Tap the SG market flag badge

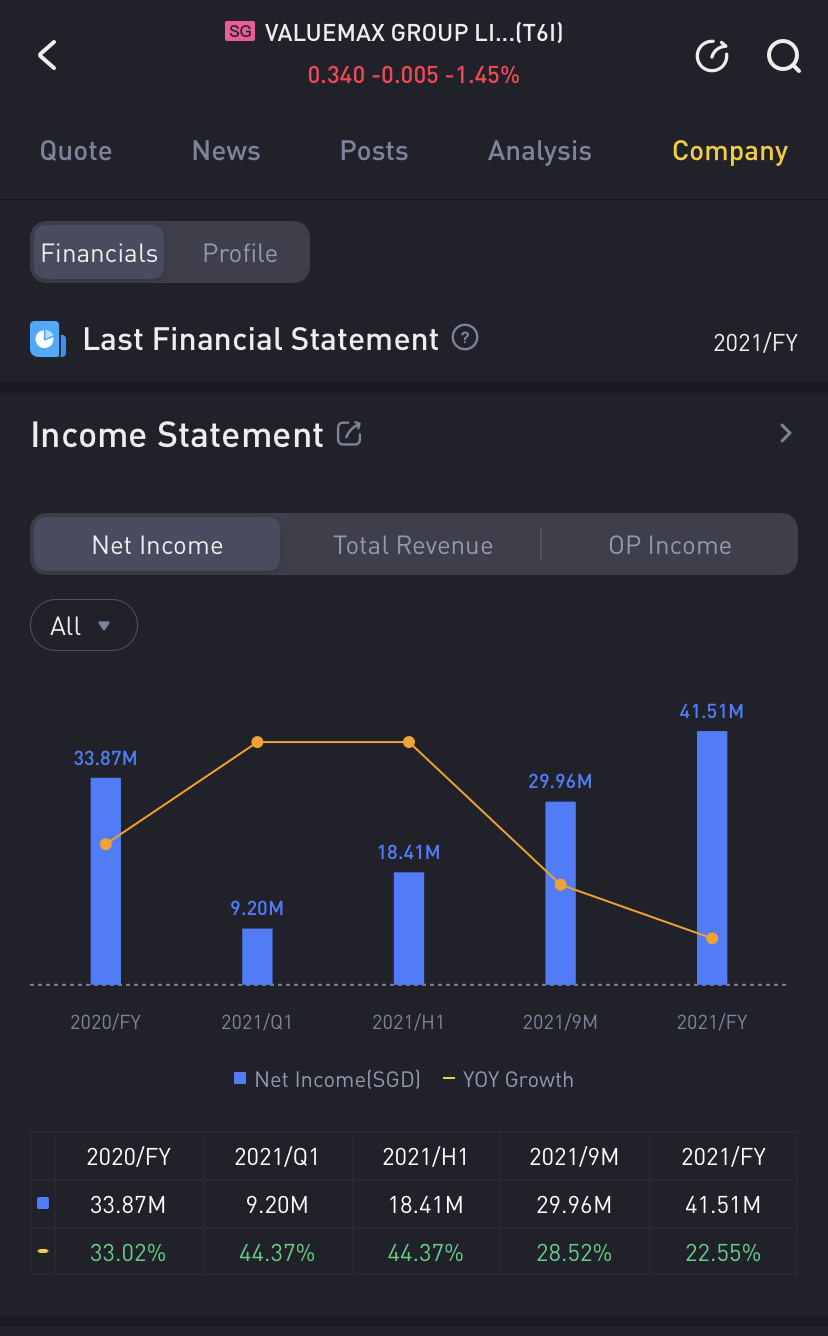coord(240,32)
